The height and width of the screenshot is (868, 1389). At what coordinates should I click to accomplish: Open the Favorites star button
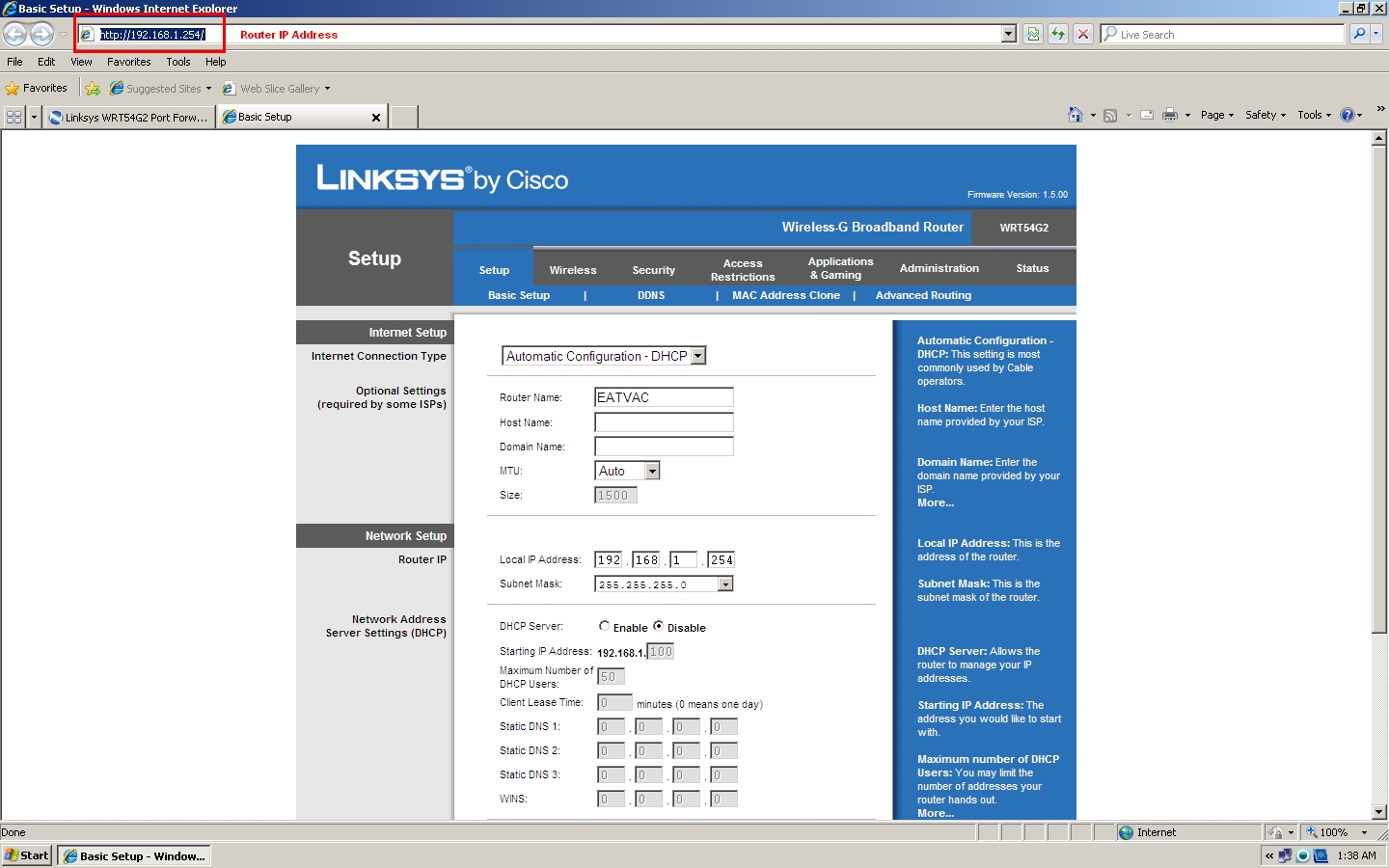pyautogui.click(x=37, y=88)
